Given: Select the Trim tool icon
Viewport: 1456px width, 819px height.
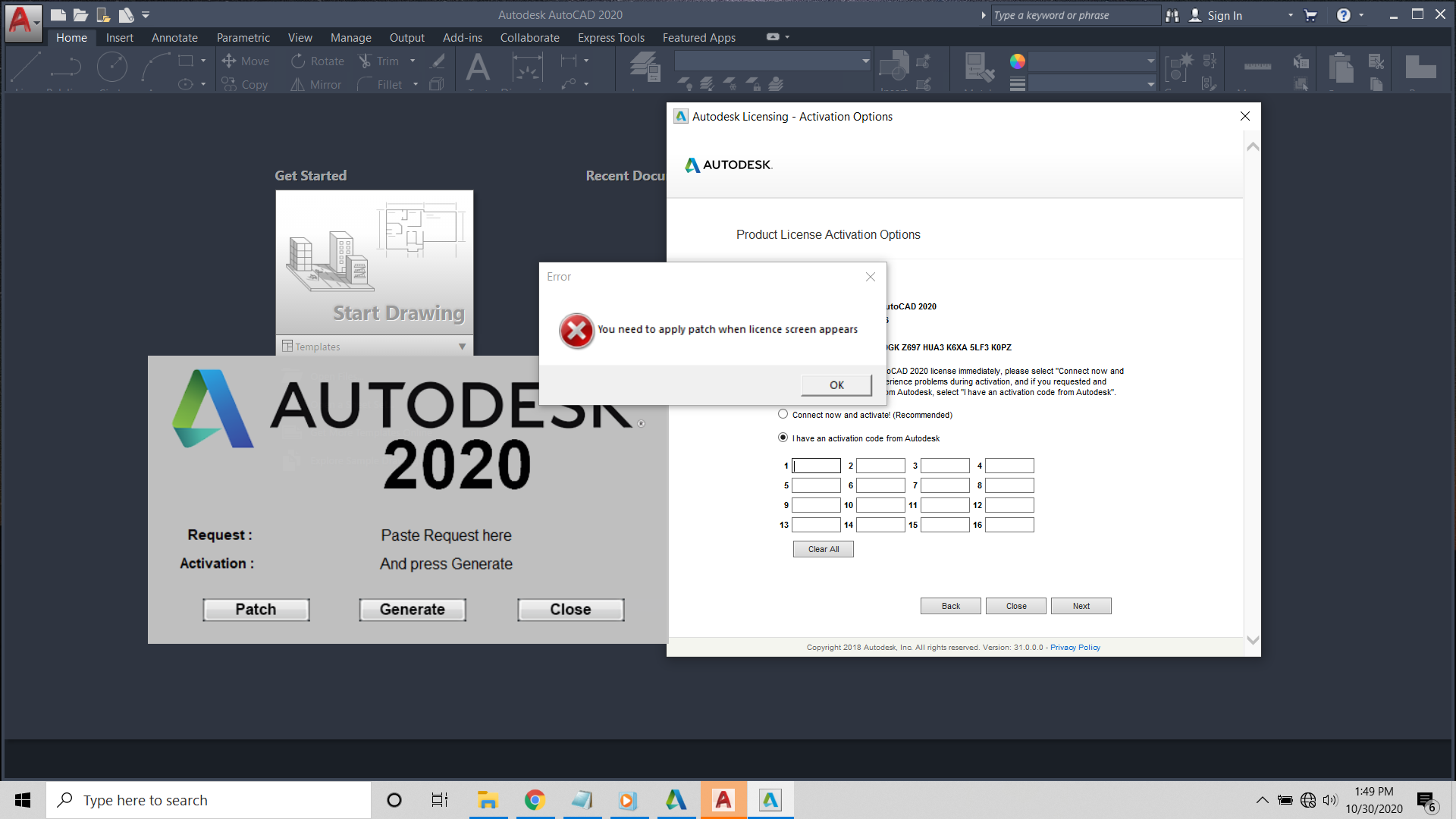Looking at the screenshot, I should click(365, 61).
